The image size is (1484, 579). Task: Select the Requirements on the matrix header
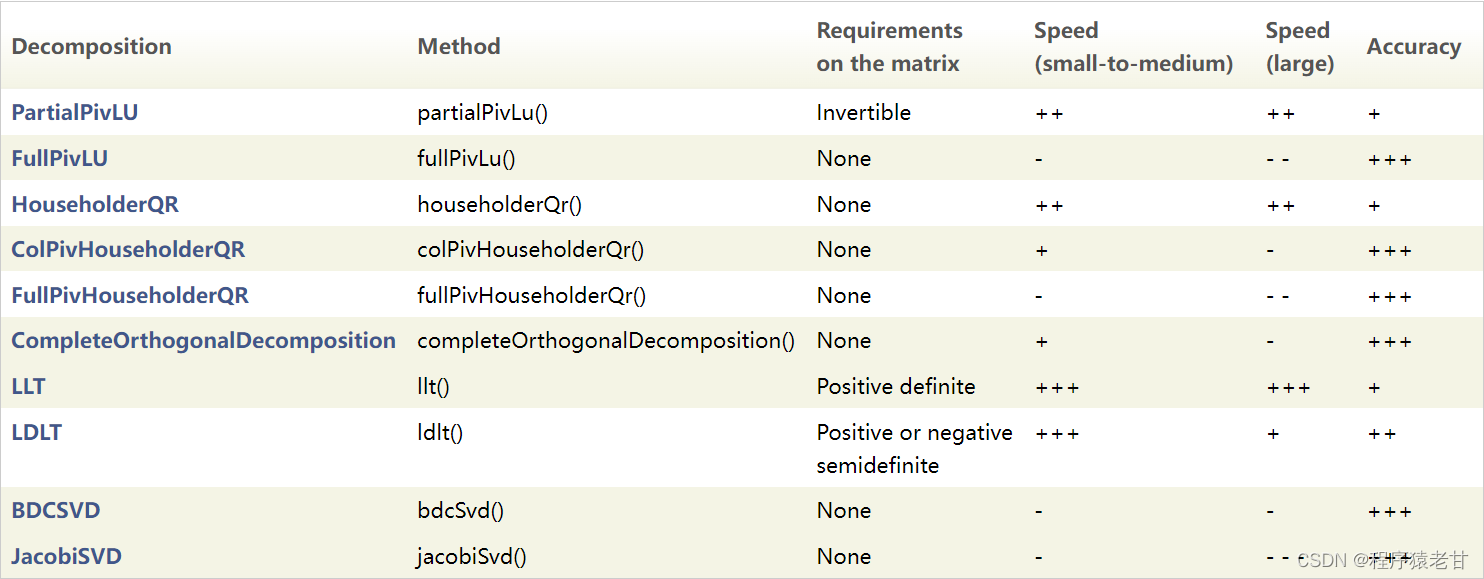[x=889, y=47]
